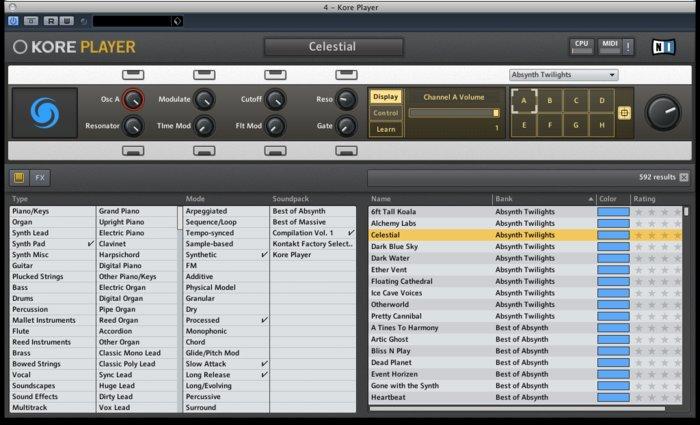Click the button above the Osc A knob
The width and height of the screenshot is (700, 425).
click(x=133, y=75)
